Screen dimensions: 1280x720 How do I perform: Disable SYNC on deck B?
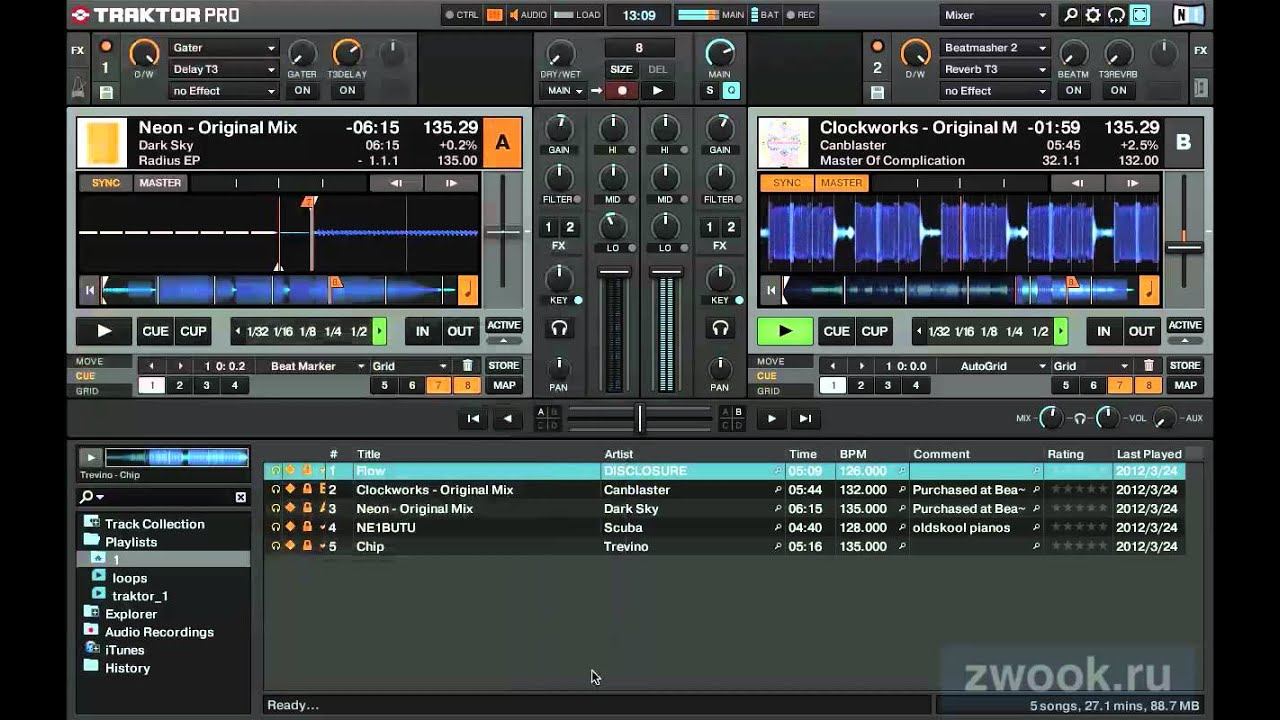pyautogui.click(x=787, y=183)
